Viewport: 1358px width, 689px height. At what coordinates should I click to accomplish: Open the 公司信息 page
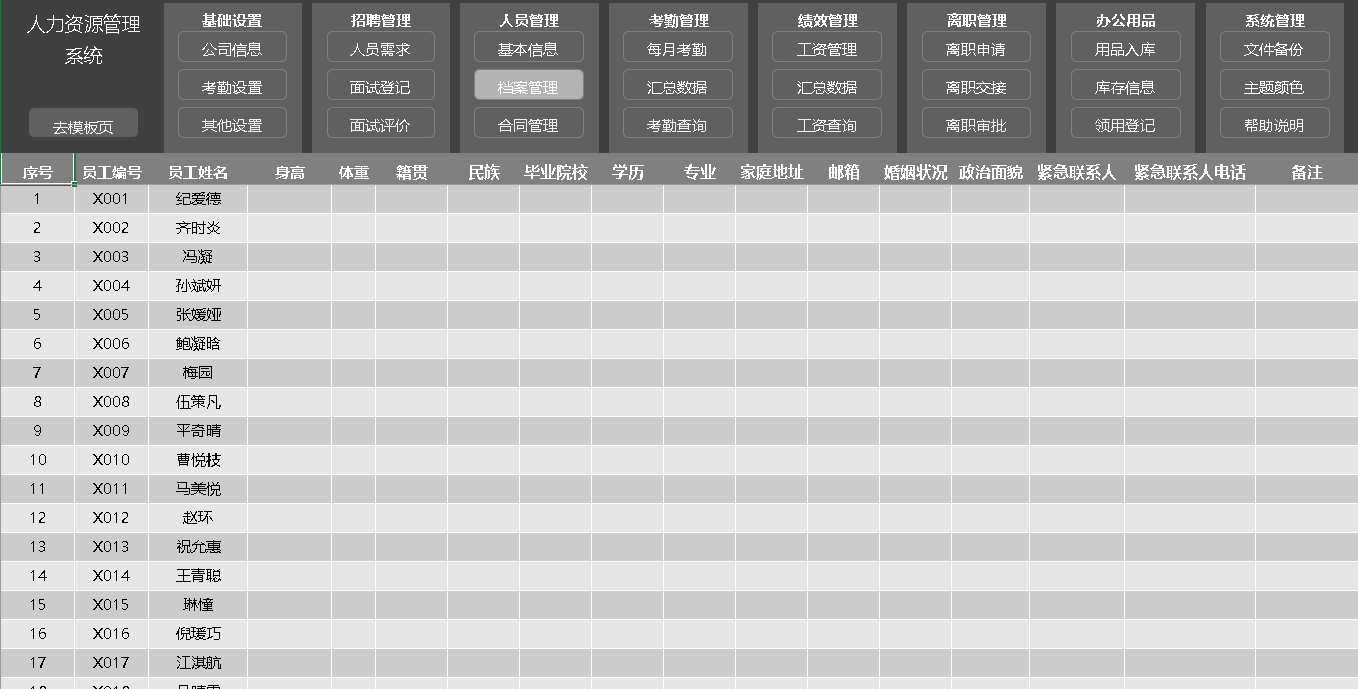point(232,48)
